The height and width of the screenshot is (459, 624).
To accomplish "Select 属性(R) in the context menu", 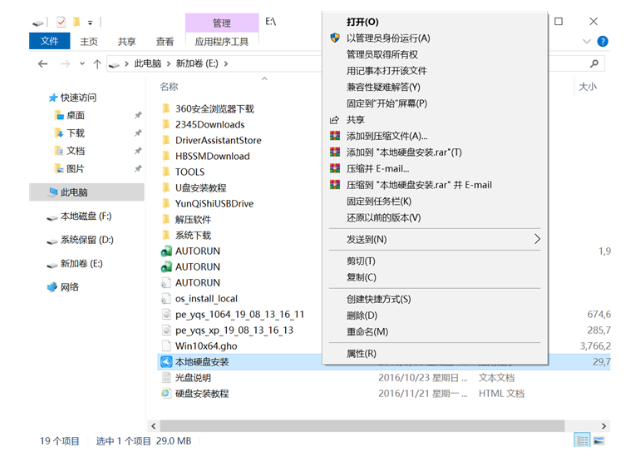I will (x=361, y=354).
